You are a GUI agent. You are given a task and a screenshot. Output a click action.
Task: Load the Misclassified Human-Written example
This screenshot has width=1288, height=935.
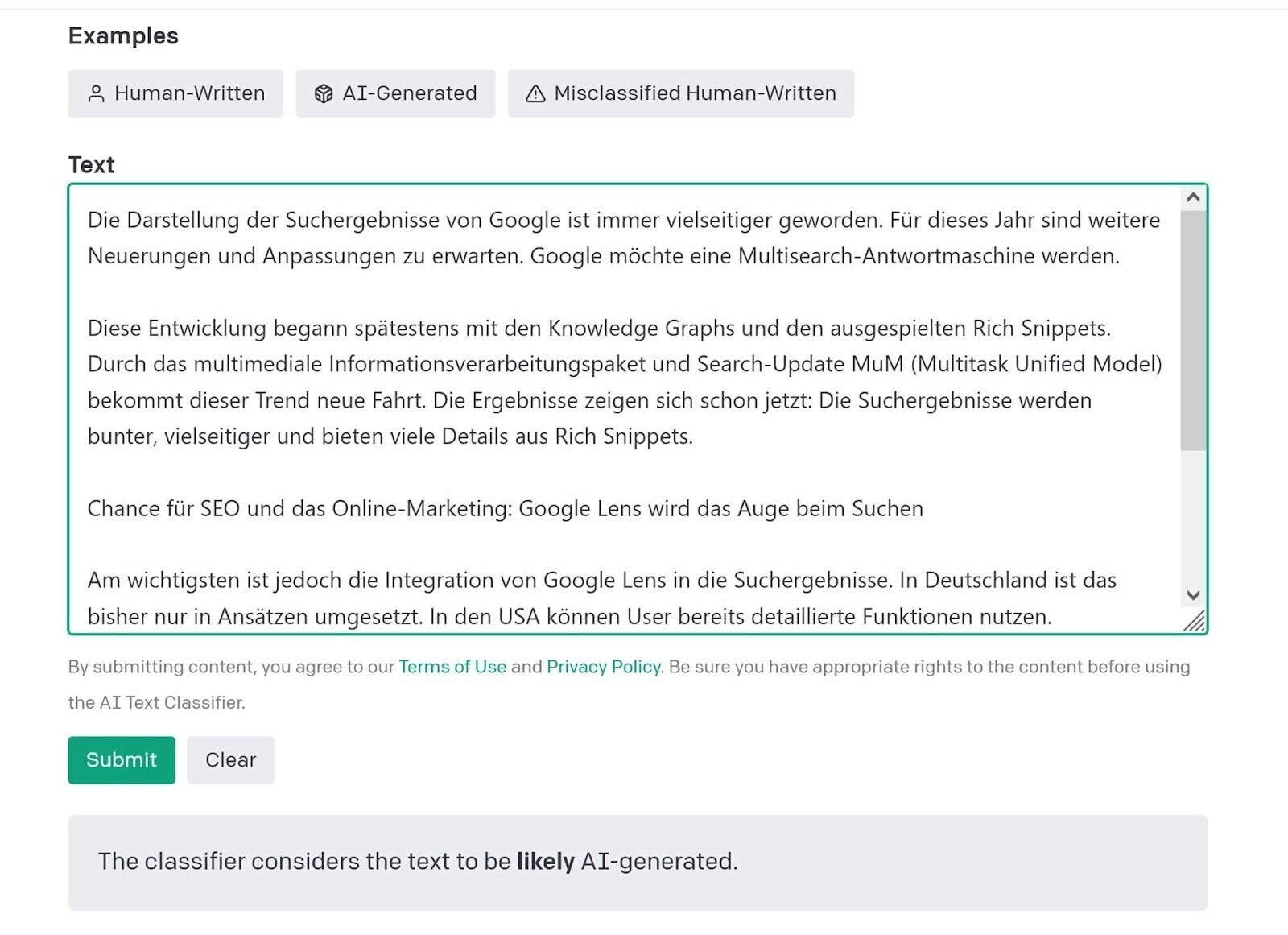click(680, 93)
